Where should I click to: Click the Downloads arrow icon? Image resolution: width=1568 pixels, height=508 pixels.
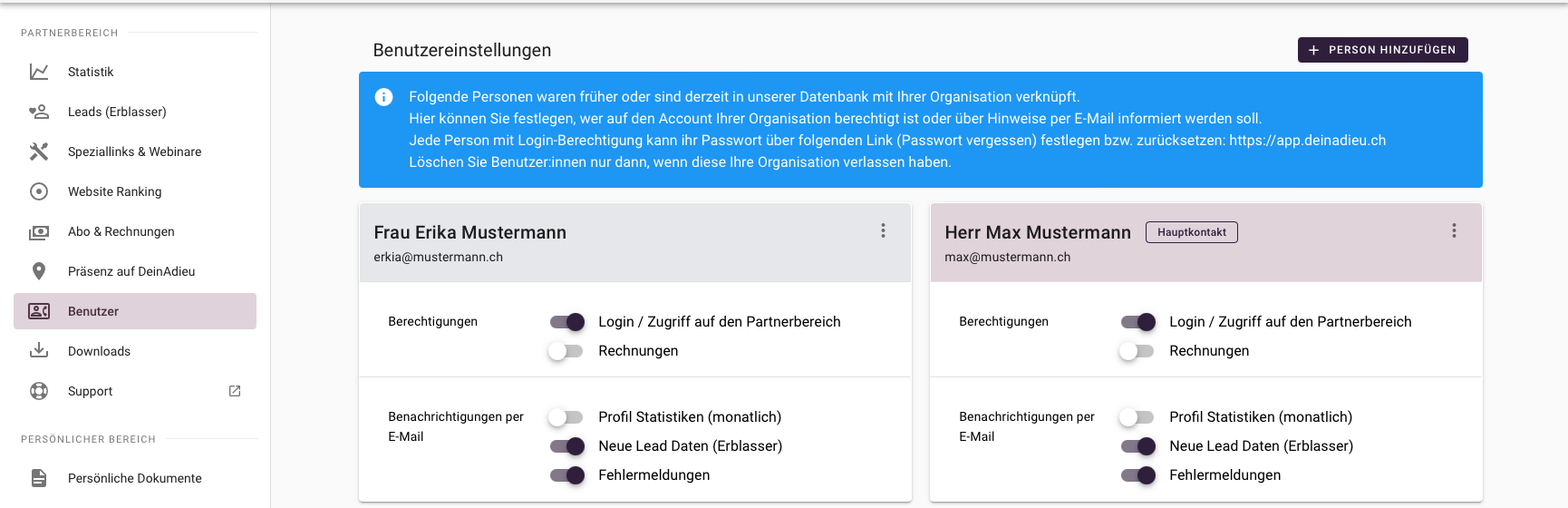(x=39, y=351)
